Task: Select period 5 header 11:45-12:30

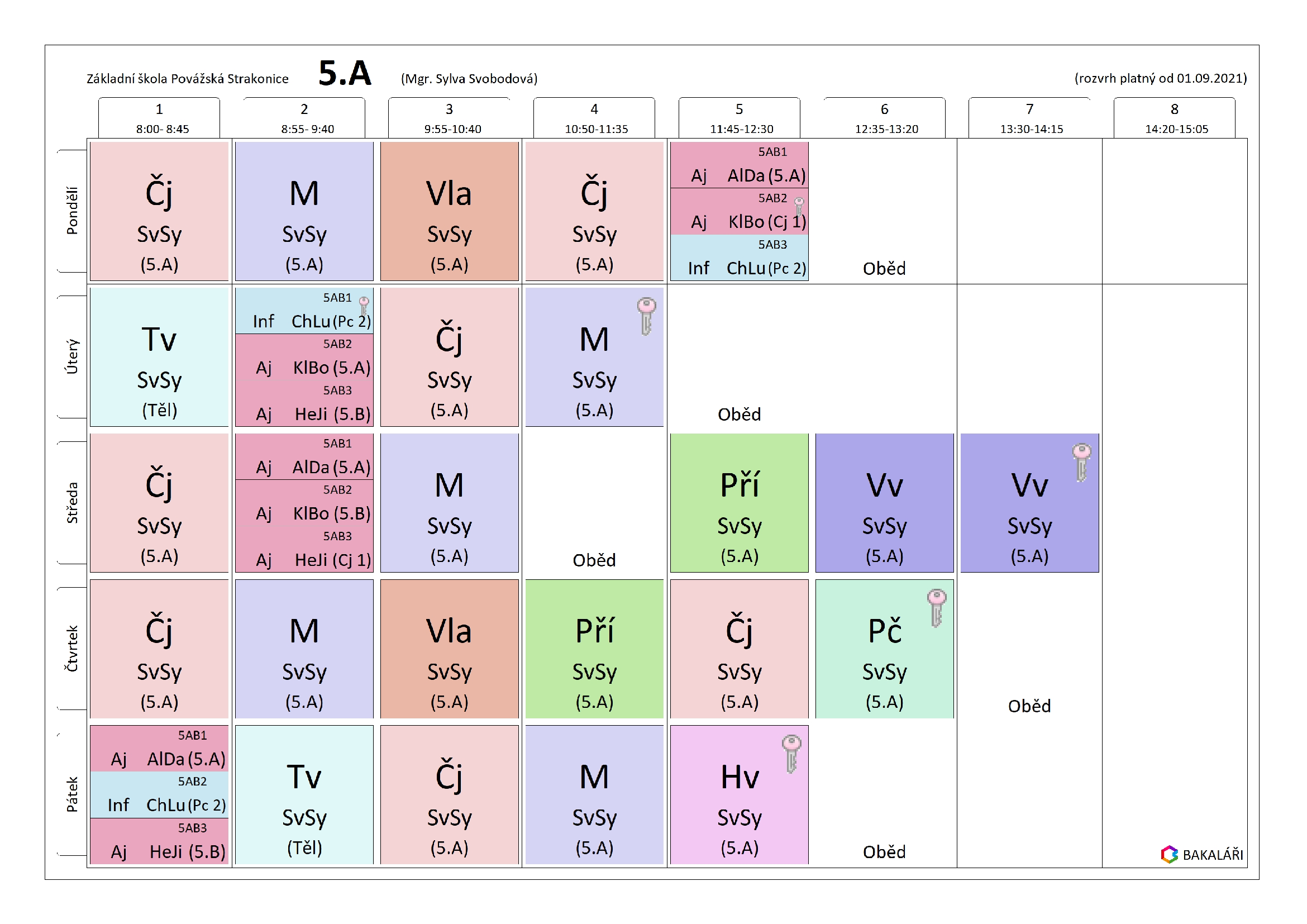Action: click(739, 118)
